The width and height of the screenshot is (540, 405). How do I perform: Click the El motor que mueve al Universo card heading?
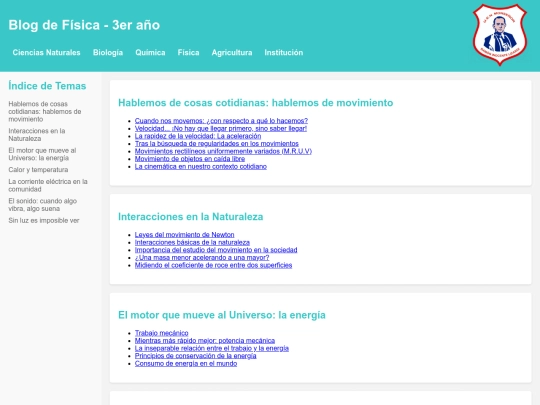tap(221, 315)
